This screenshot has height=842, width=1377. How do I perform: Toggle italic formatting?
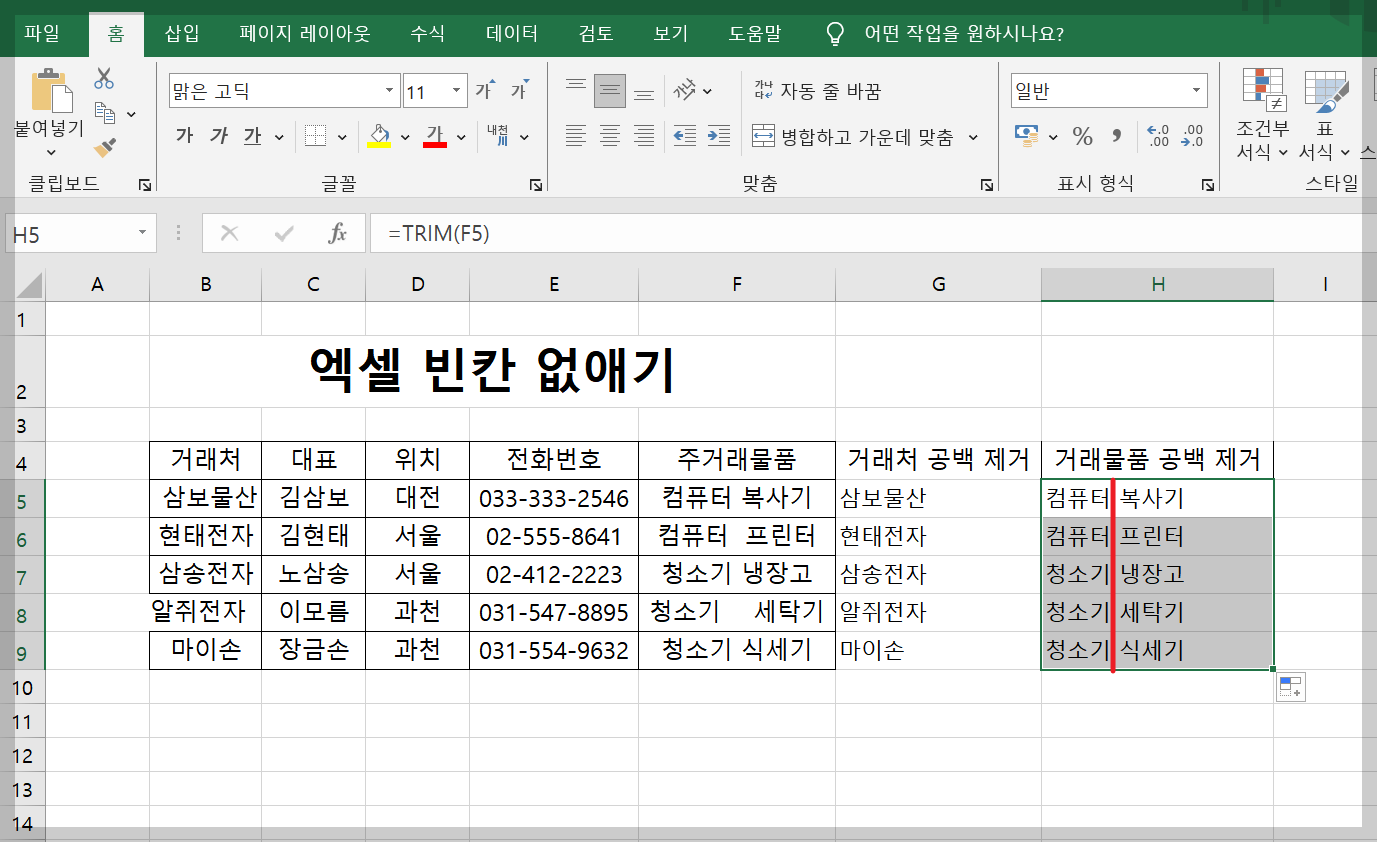pos(218,136)
